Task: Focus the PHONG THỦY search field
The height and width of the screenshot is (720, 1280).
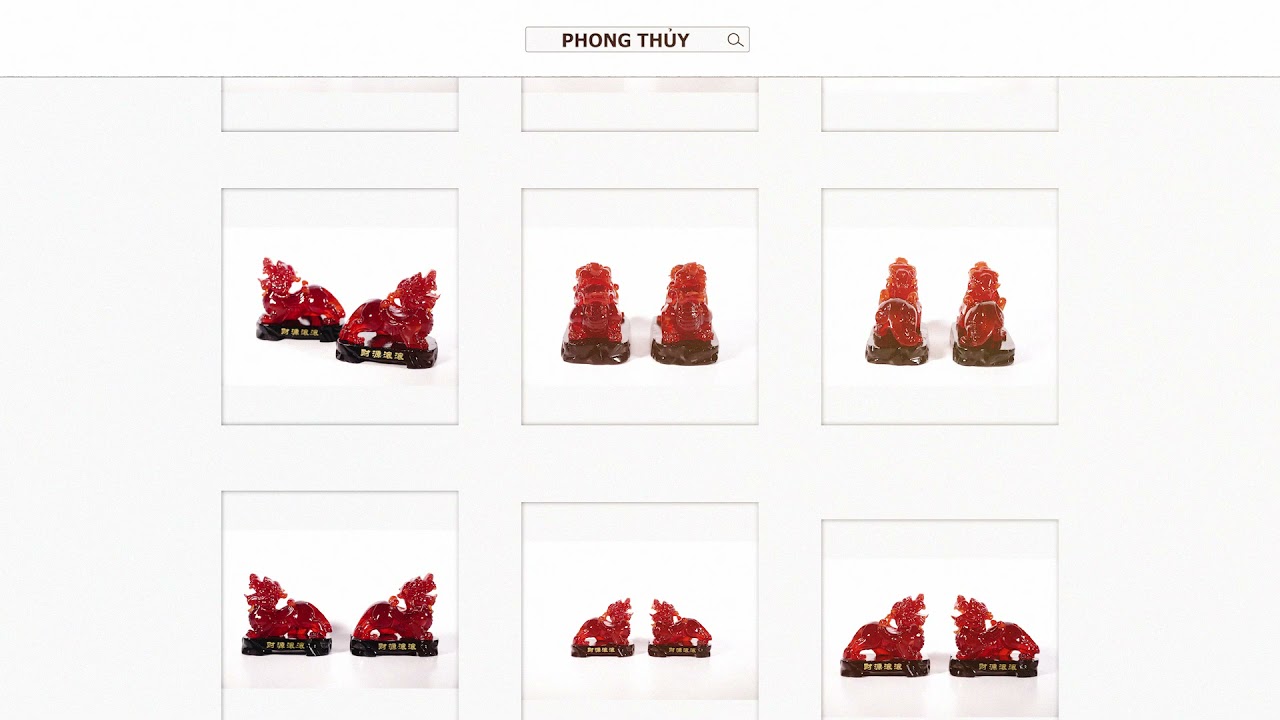Action: click(637, 40)
